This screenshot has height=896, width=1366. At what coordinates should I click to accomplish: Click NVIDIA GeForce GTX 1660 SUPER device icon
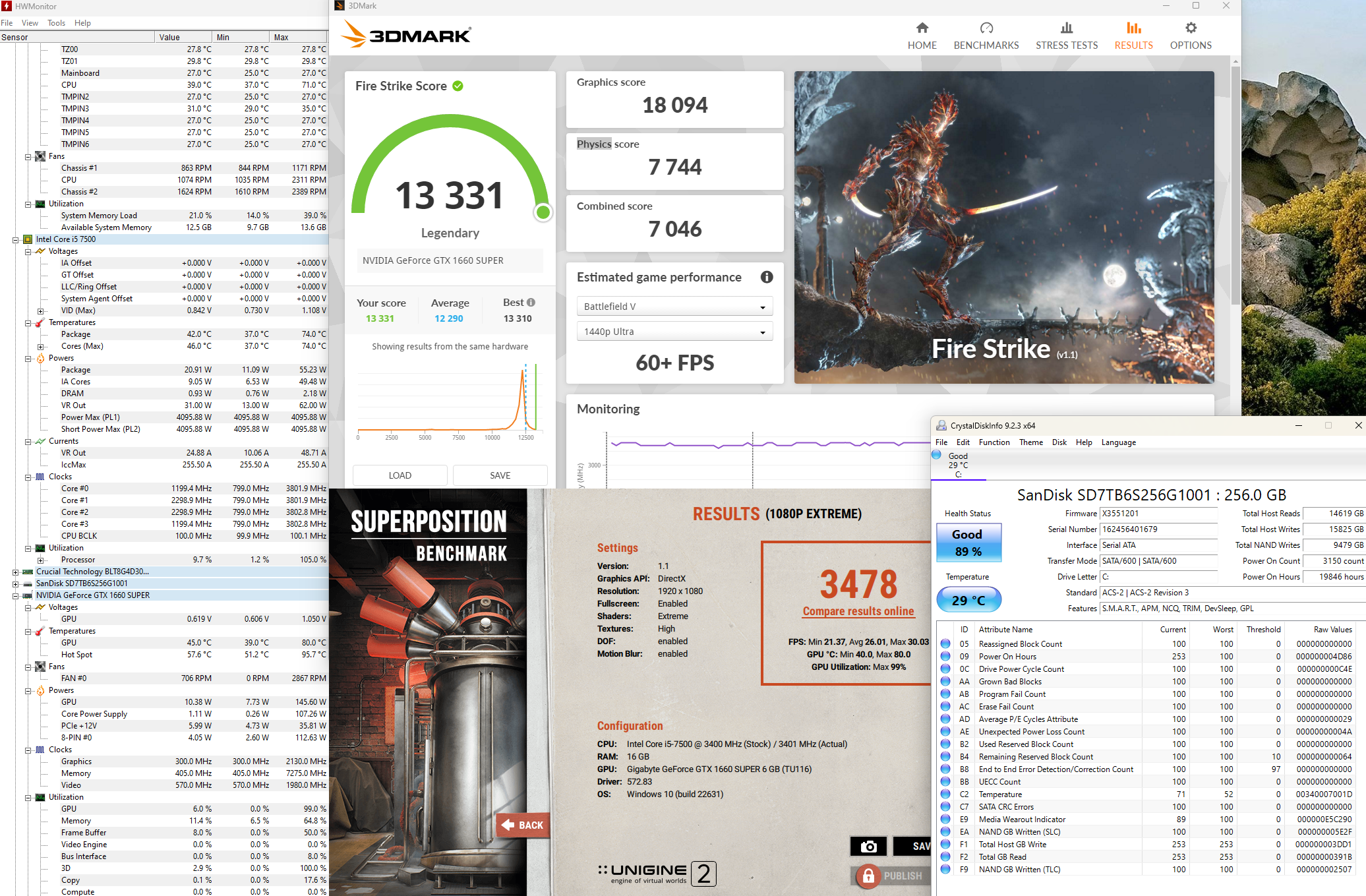tap(28, 595)
